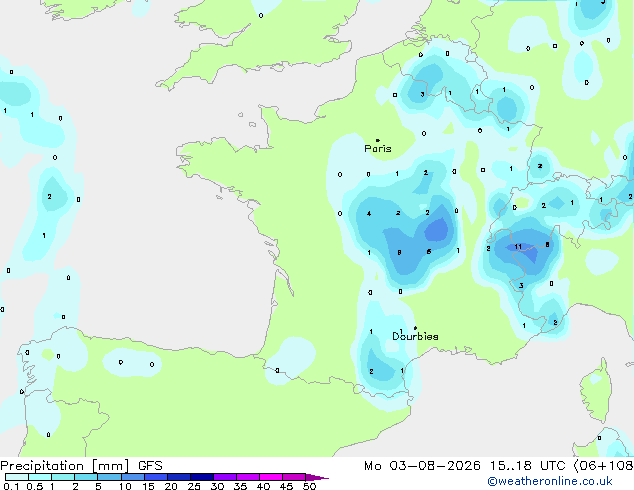Viewport: 634px width, 490px height.
Task: Click the '25' legend scale label
Action: [194, 486]
